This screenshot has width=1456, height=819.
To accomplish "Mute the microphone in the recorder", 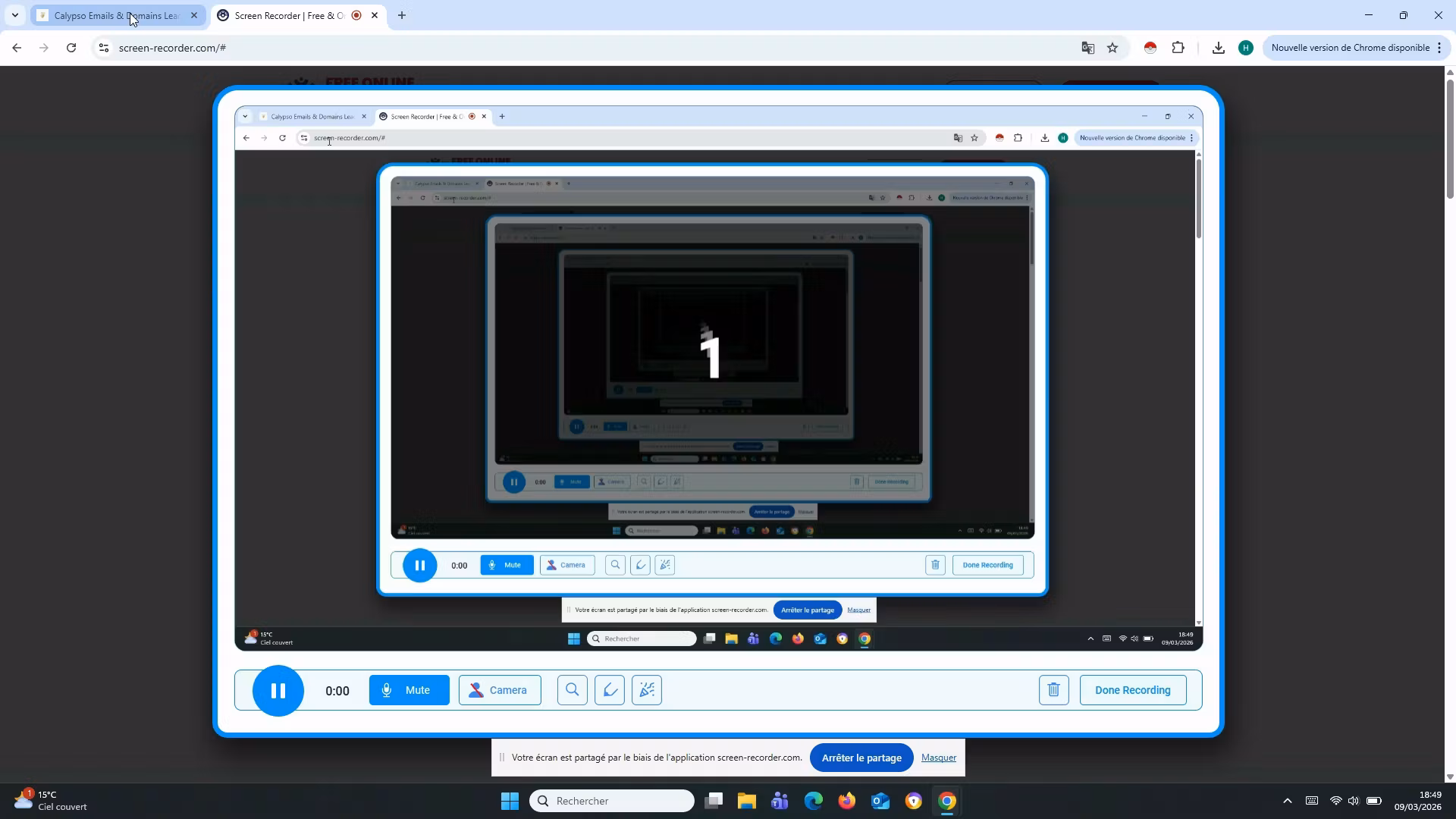I will pos(409,690).
